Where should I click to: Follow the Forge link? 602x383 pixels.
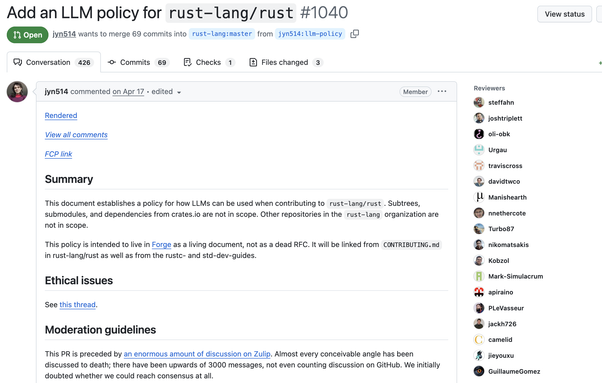161,244
